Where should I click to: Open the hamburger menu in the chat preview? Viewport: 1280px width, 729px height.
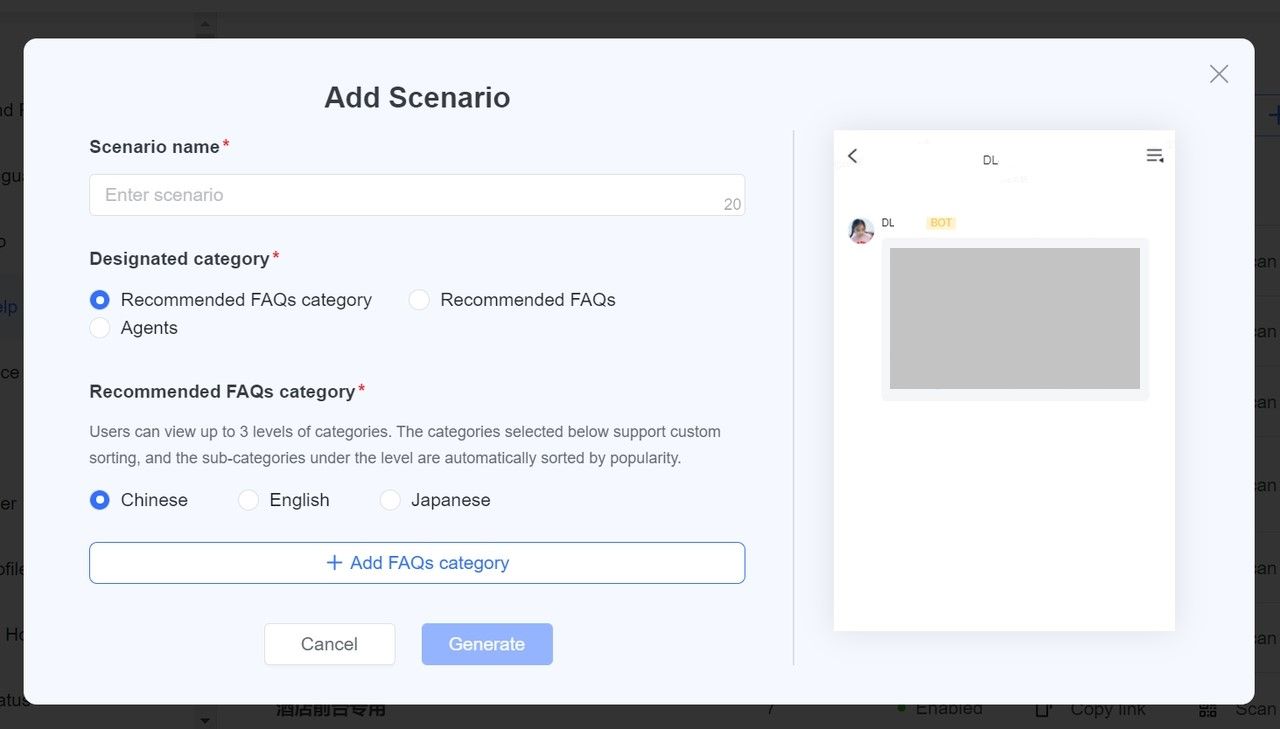[x=1154, y=154]
